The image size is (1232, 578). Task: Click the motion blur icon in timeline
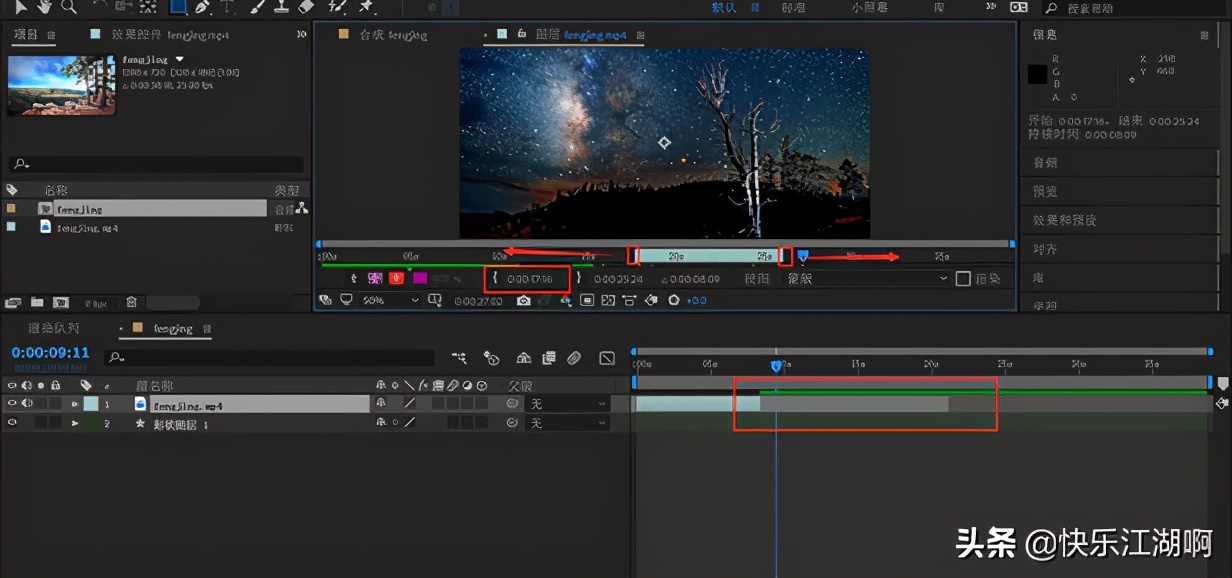(574, 357)
